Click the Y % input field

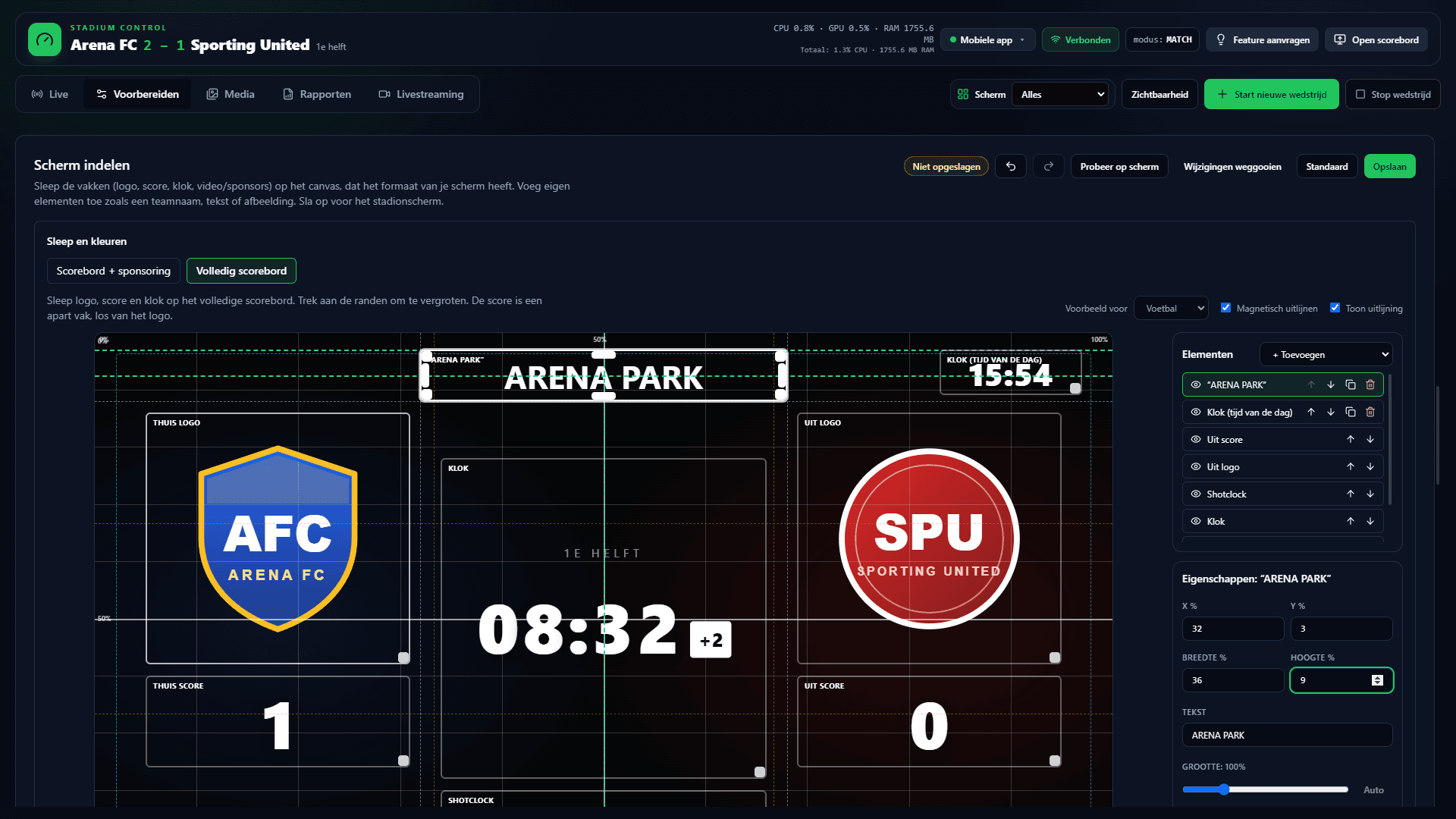coord(1341,629)
